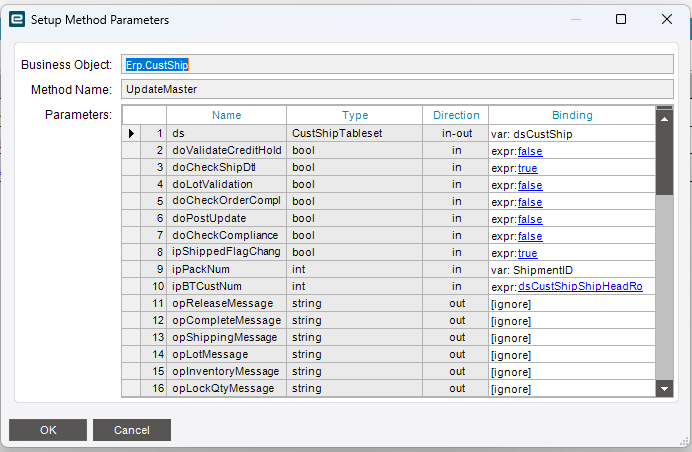692x452 pixels.
Task: Open the false expression for doPostUpdate
Action: coord(530,219)
